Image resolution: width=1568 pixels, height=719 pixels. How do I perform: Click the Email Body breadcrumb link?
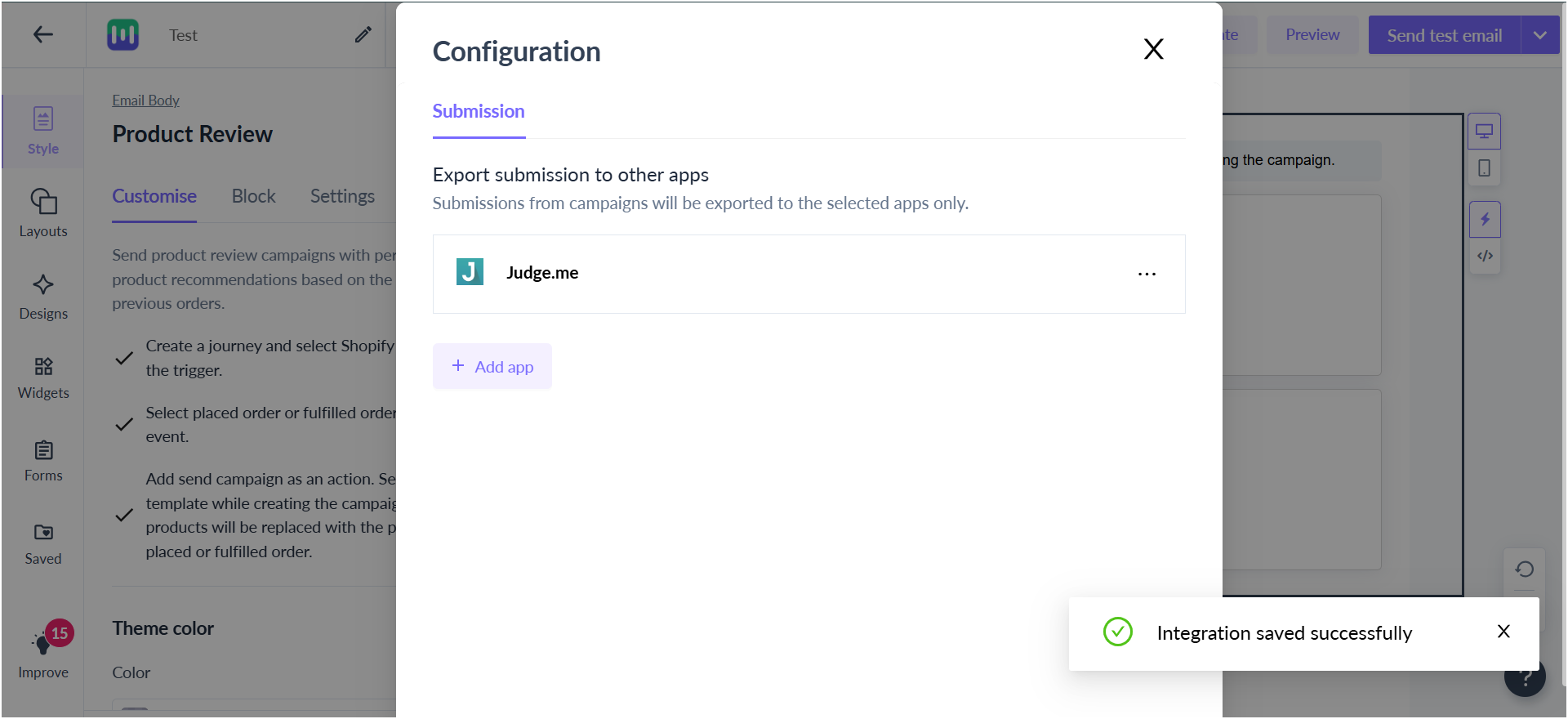pyautogui.click(x=145, y=100)
